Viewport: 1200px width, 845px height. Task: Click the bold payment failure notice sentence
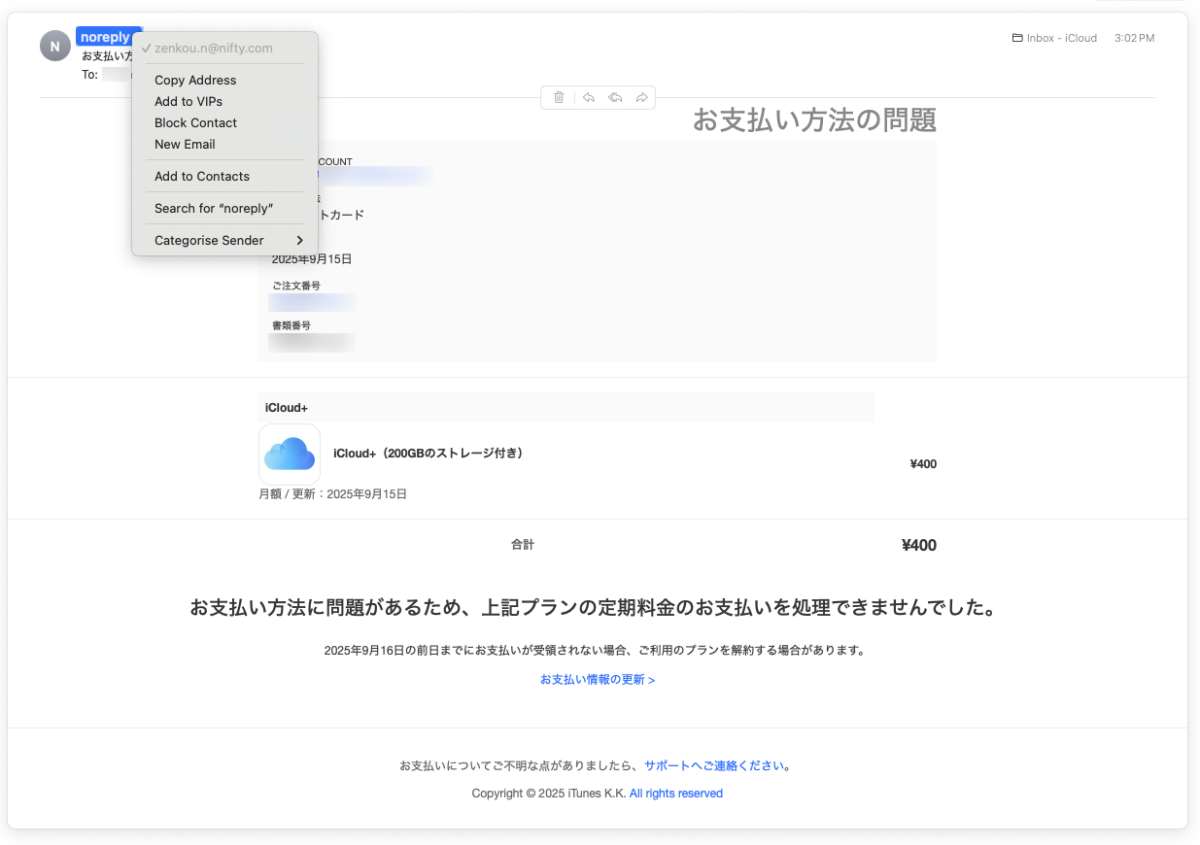click(593, 607)
